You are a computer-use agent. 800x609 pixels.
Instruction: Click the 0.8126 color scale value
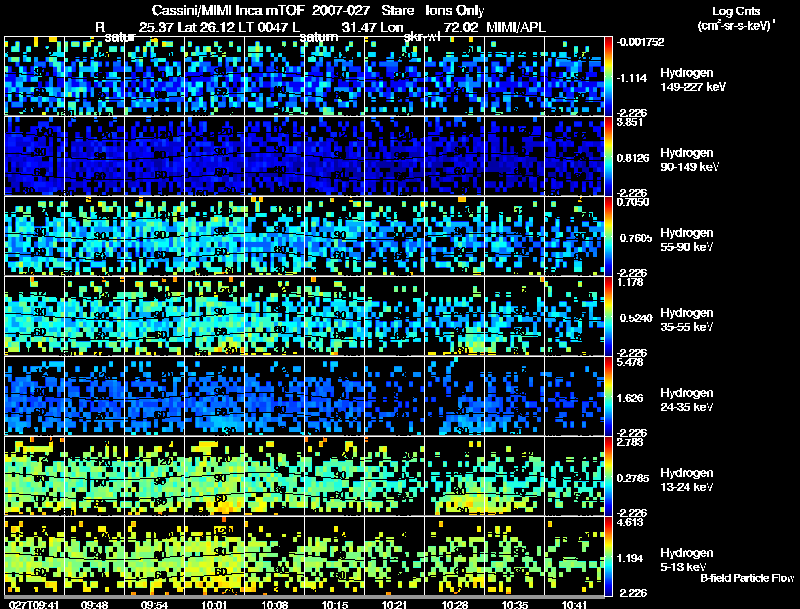click(x=633, y=158)
